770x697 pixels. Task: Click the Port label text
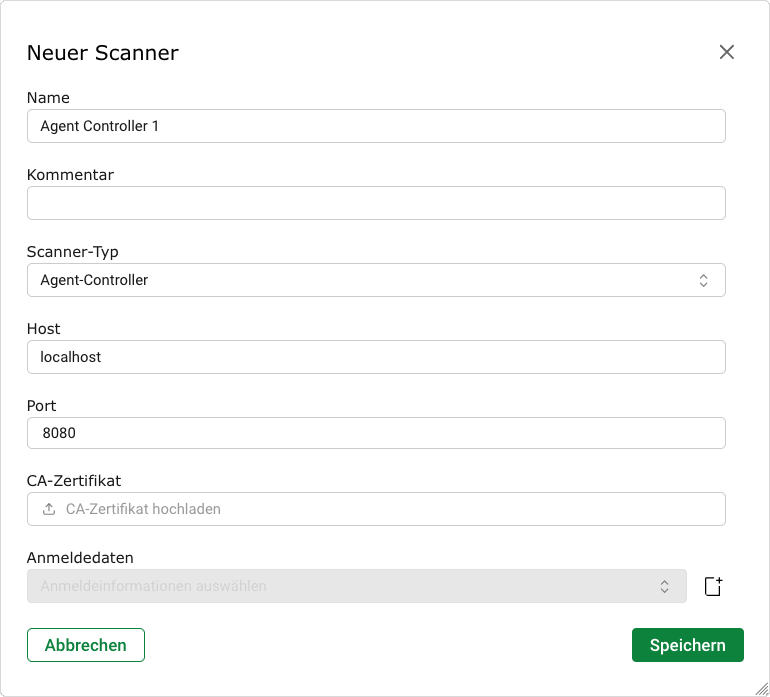[x=42, y=406]
